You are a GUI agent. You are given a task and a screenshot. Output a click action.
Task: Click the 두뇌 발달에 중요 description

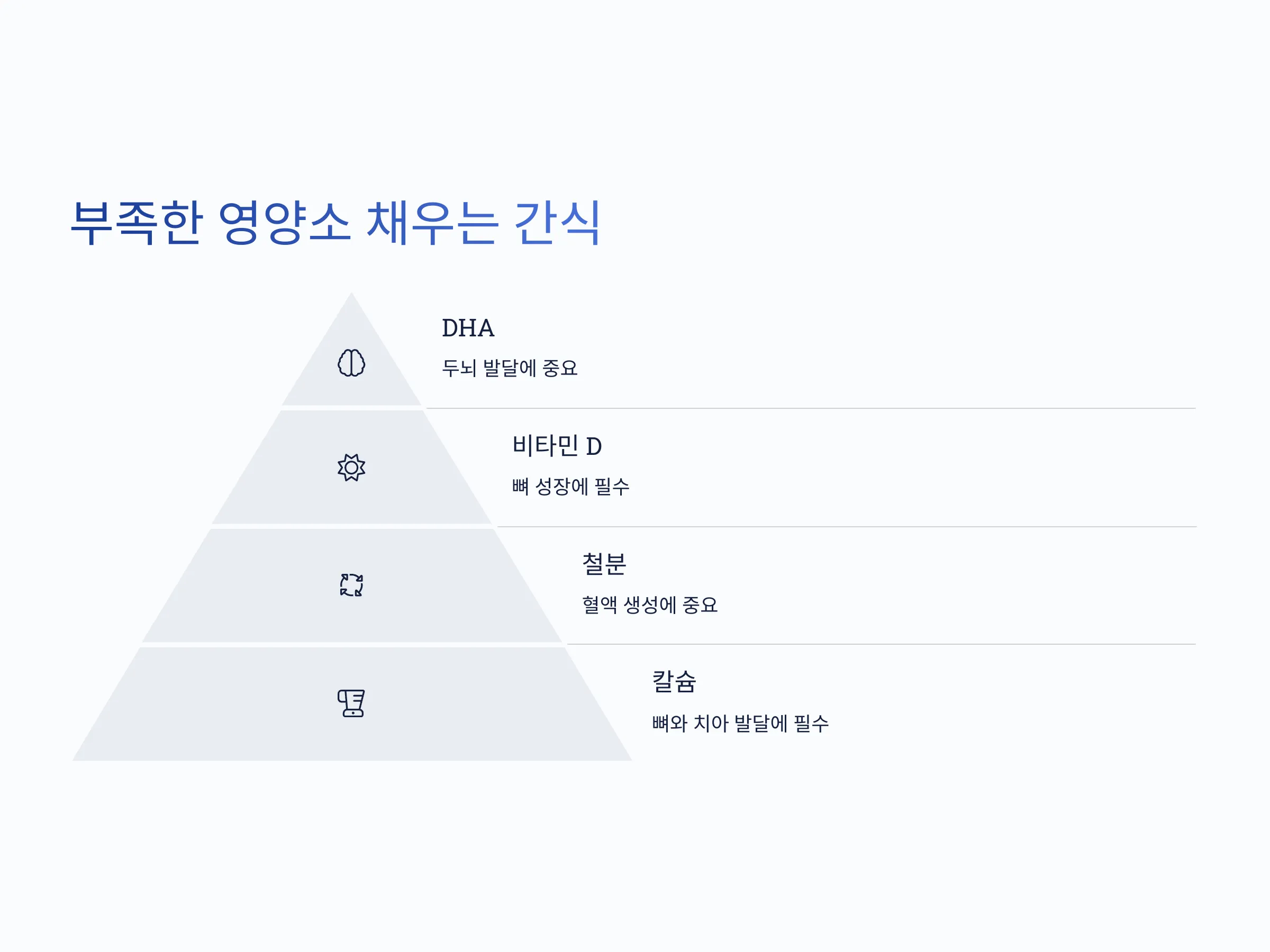(509, 368)
